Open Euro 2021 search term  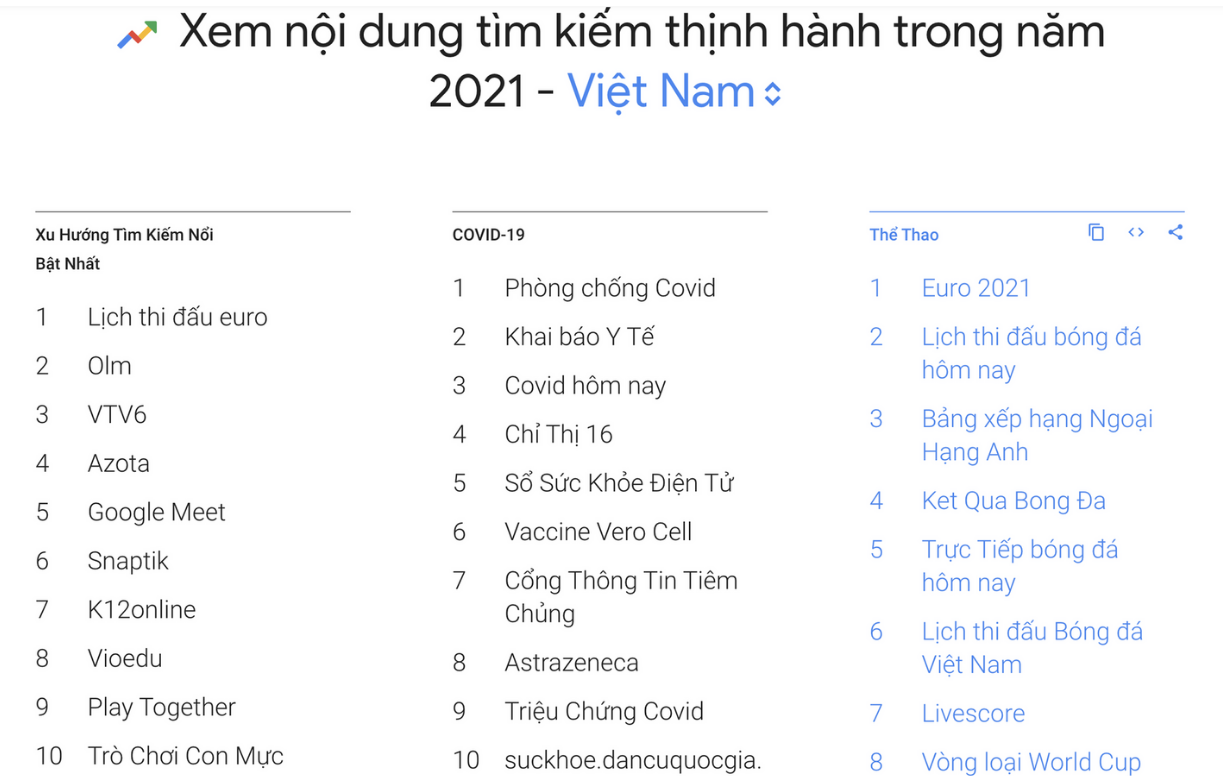(976, 288)
